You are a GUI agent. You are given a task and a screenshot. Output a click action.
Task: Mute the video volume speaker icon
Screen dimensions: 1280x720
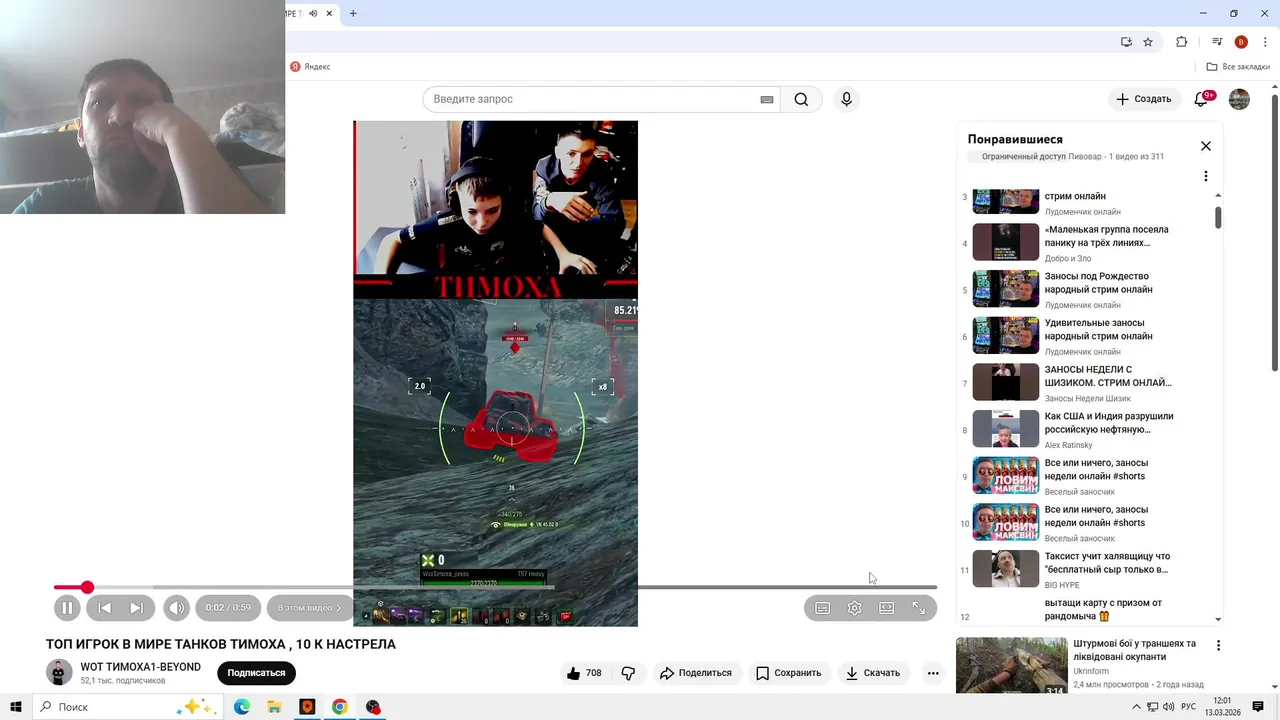[x=177, y=608]
